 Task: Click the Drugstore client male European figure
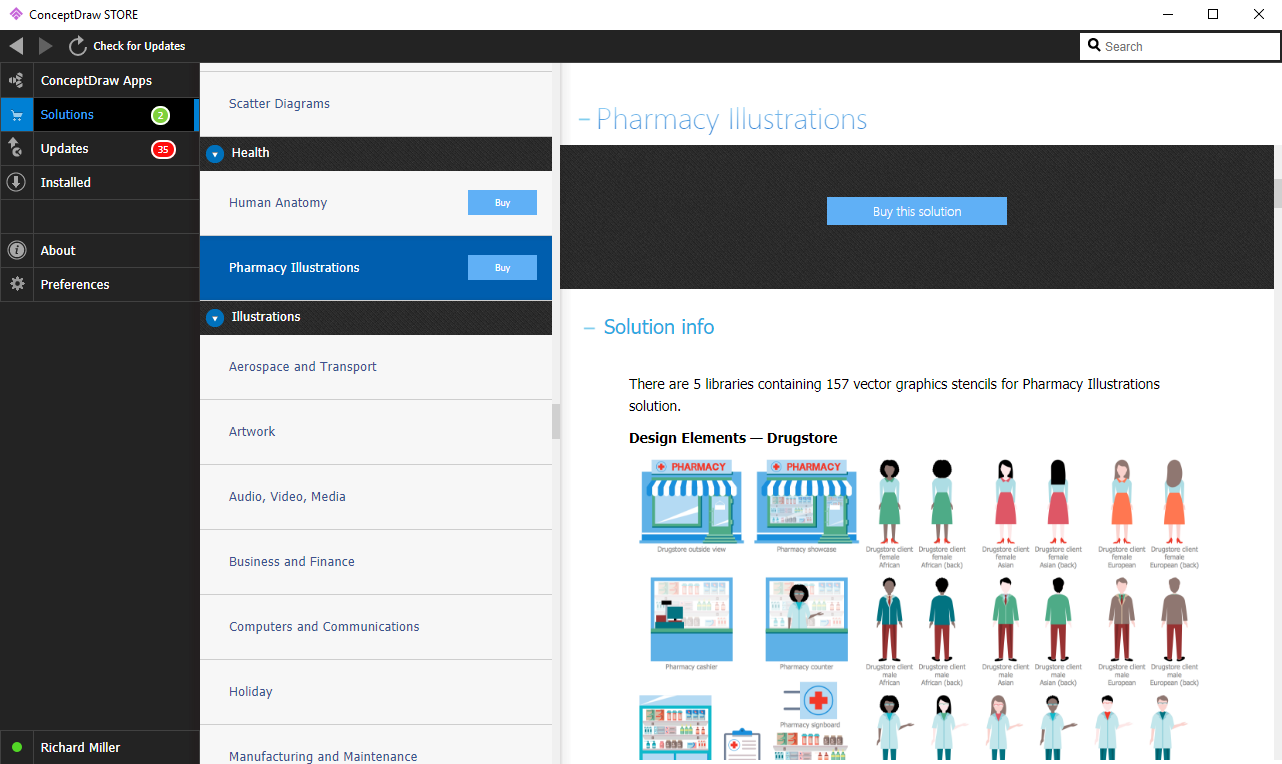(x=1122, y=619)
